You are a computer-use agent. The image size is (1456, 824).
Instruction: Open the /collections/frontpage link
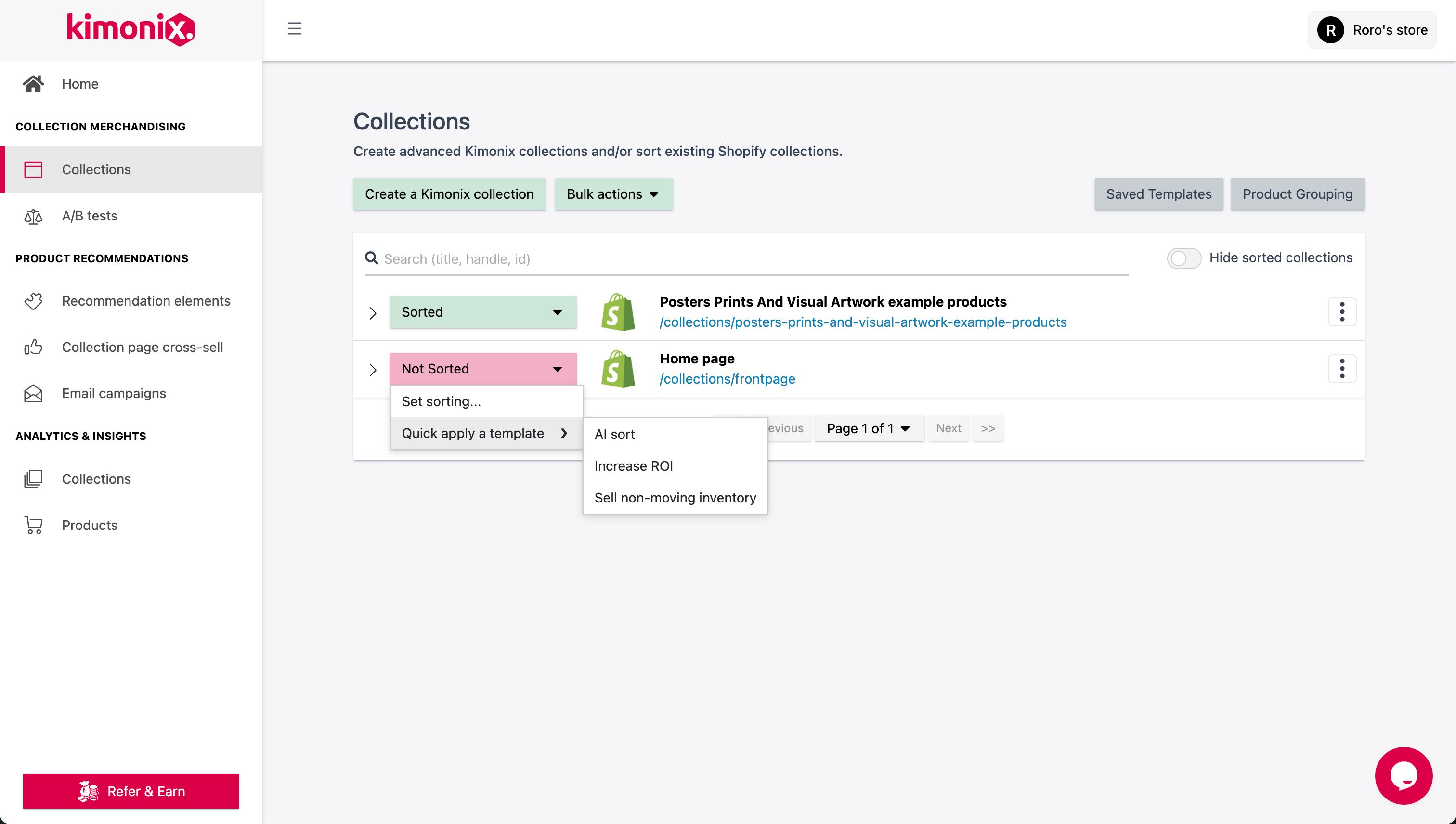click(727, 379)
